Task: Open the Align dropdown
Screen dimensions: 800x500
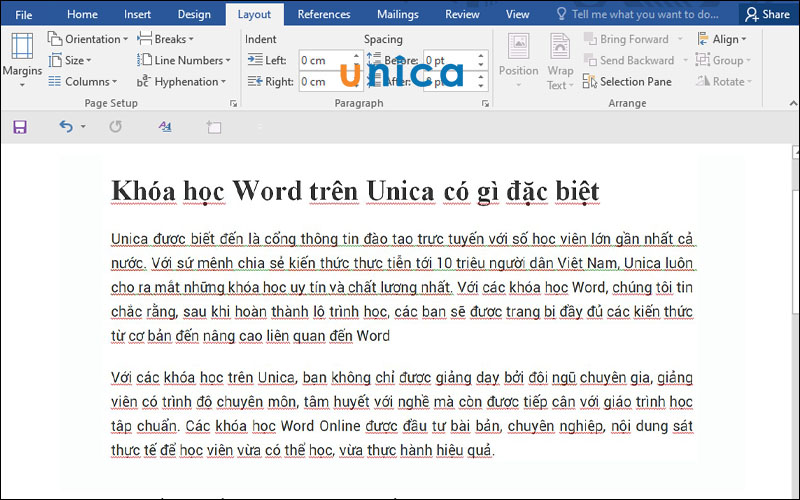Action: tap(722, 39)
